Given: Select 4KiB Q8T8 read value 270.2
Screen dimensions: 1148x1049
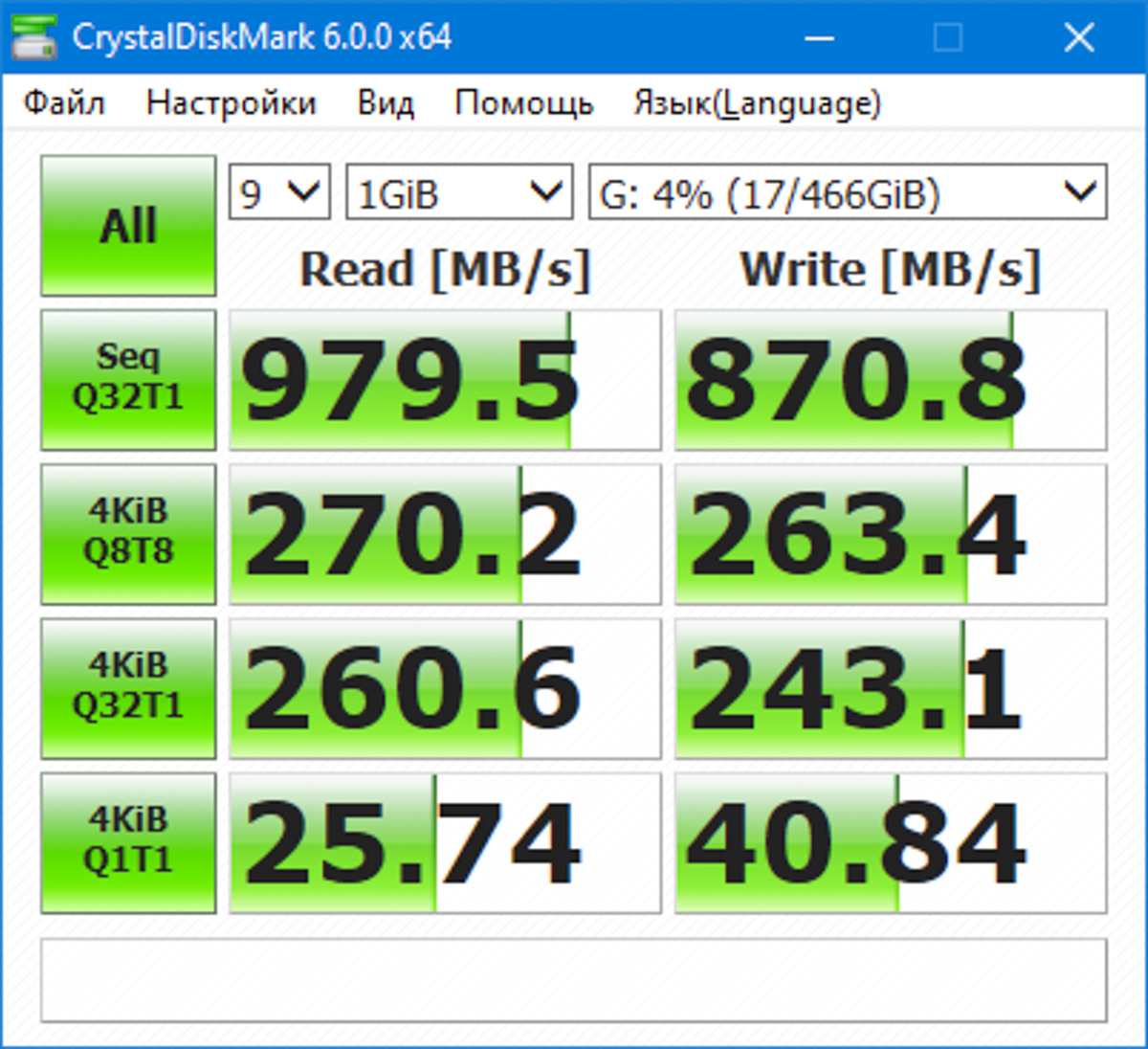Looking at the screenshot, I should (x=445, y=534).
